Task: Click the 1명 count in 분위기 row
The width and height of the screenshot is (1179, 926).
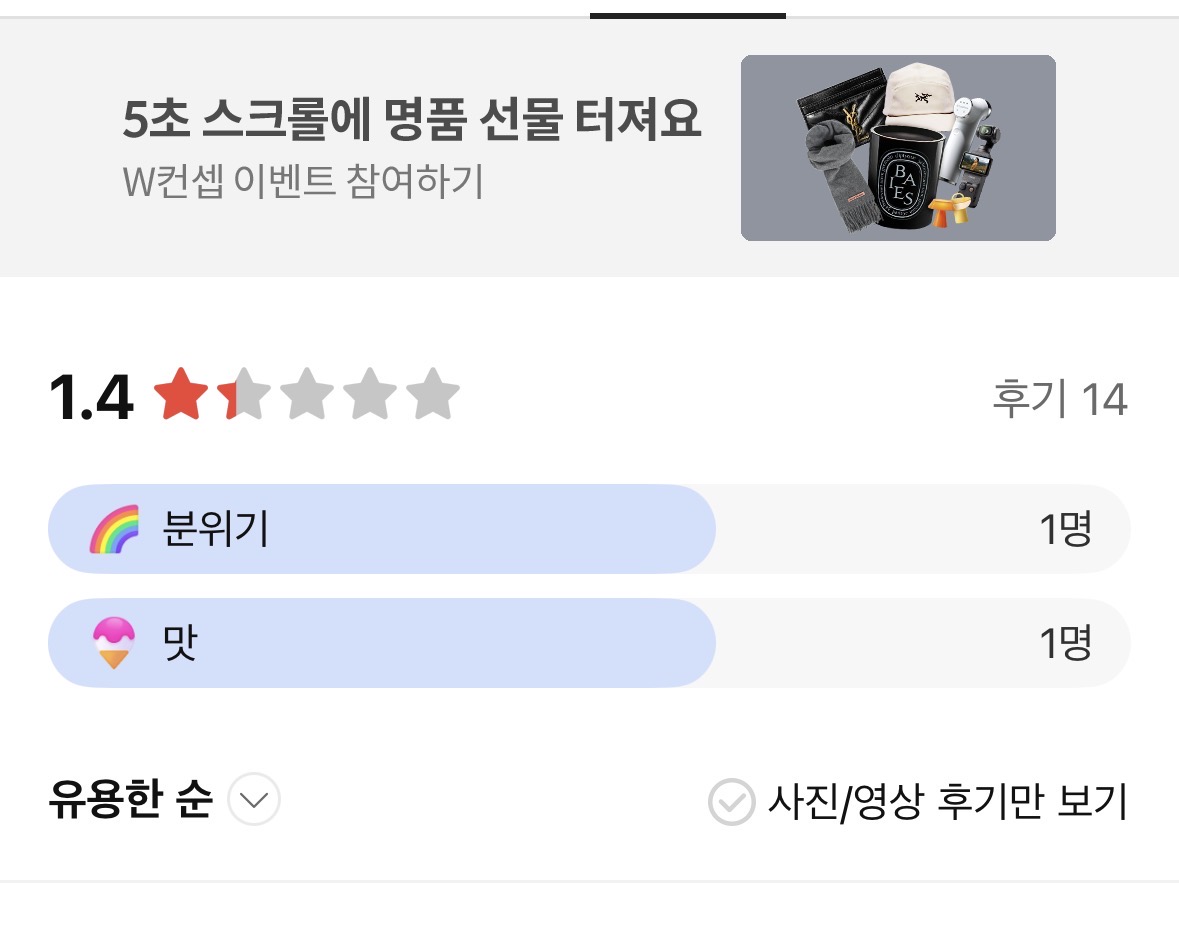Action: click(1065, 529)
